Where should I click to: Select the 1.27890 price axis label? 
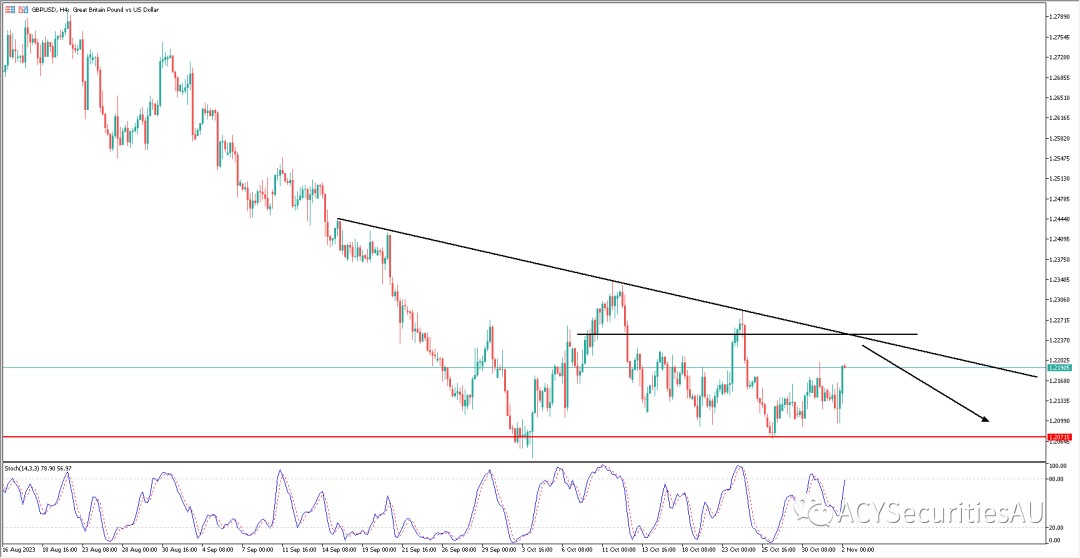coord(1059,16)
